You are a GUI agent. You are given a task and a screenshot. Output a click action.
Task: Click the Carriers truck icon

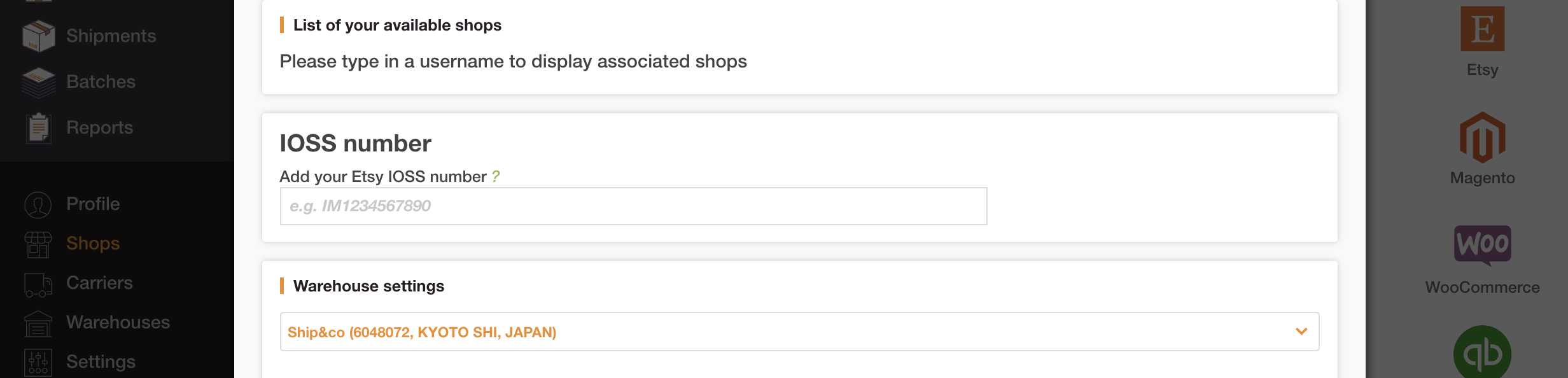[38, 284]
